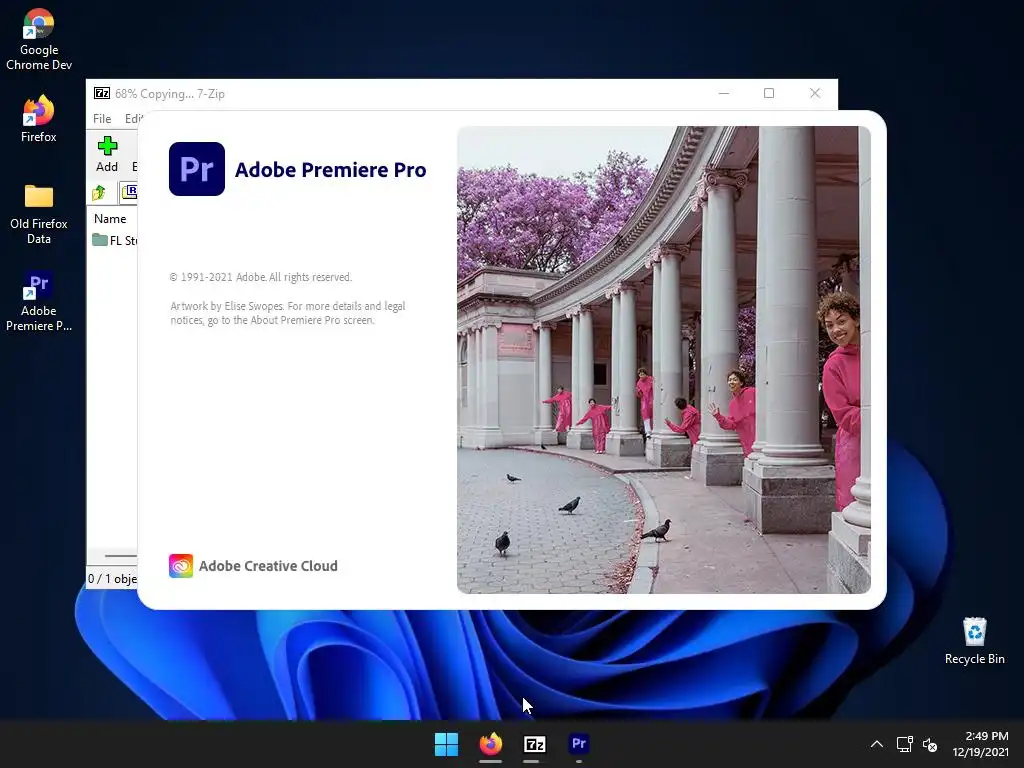Open Adobe Premiere Pro desktop shortcut
The height and width of the screenshot is (768, 1024).
click(39, 301)
